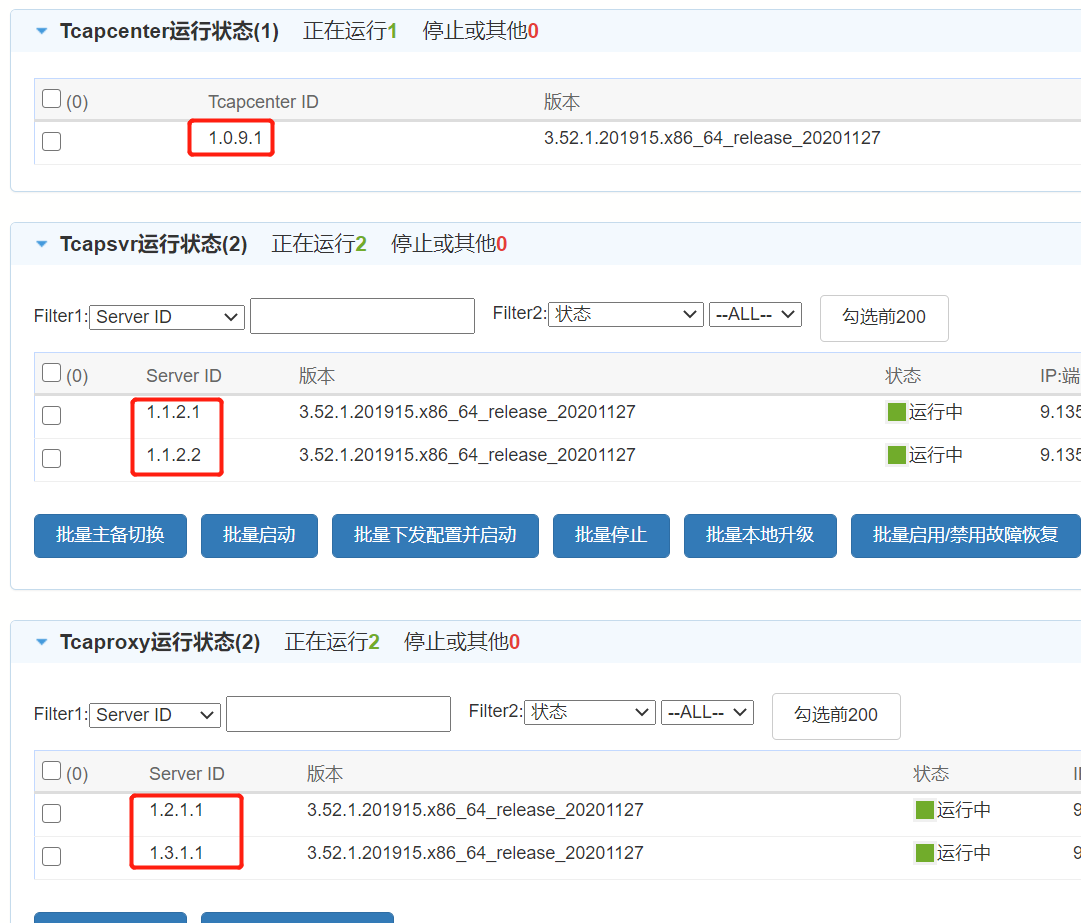Collapse the Tcapcenter运行状态 section arrow
1081x923 pixels.
[41, 31]
